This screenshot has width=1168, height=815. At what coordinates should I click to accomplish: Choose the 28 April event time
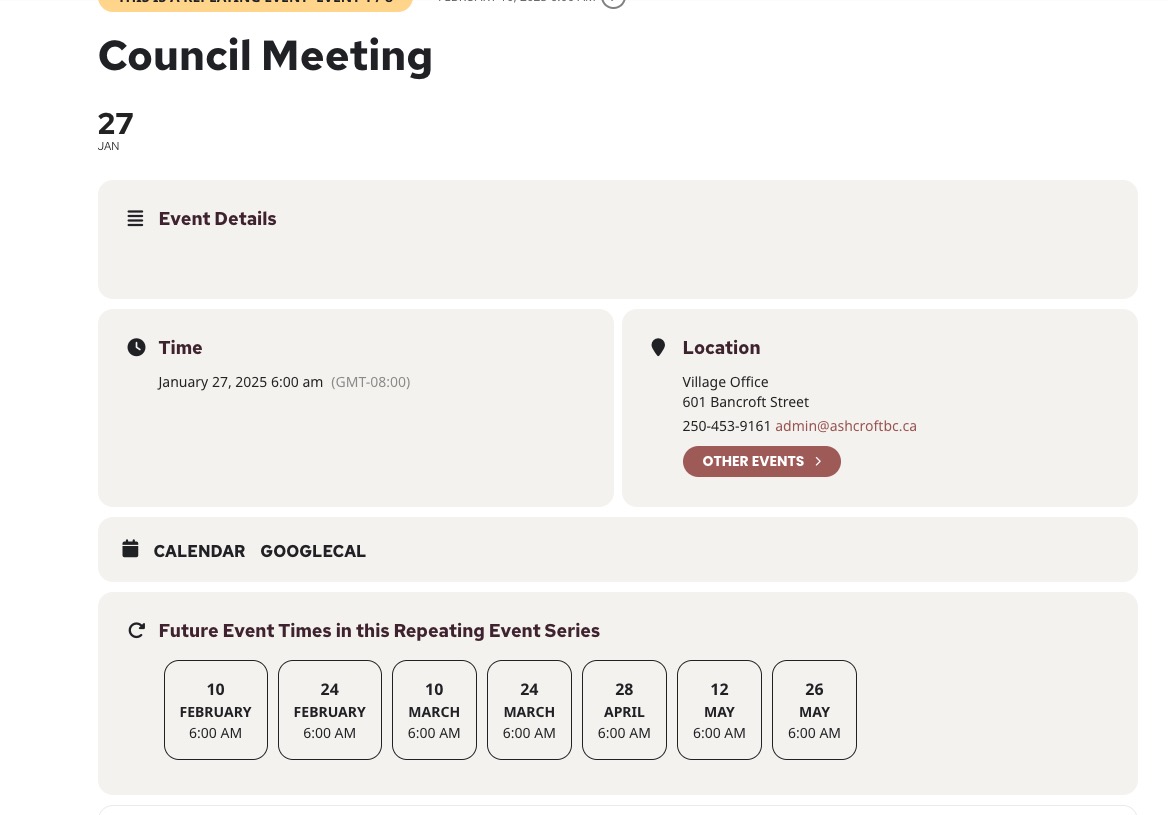(624, 710)
